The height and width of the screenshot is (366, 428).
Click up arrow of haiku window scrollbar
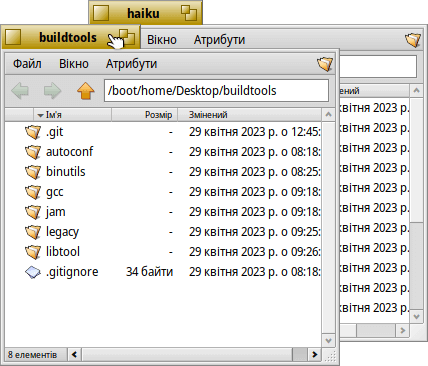(416, 91)
